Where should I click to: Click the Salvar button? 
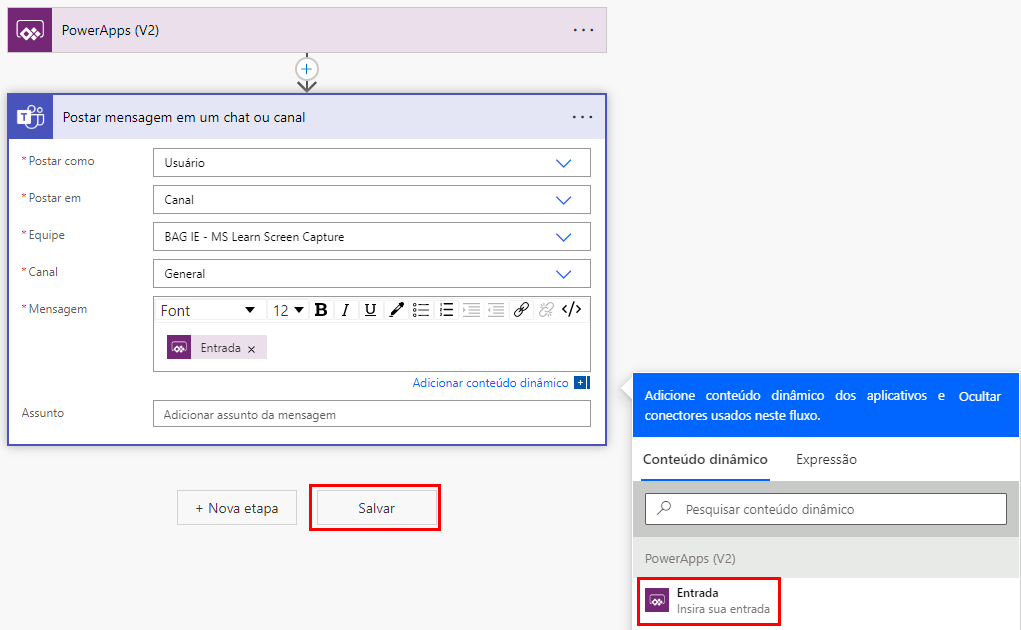(x=376, y=508)
